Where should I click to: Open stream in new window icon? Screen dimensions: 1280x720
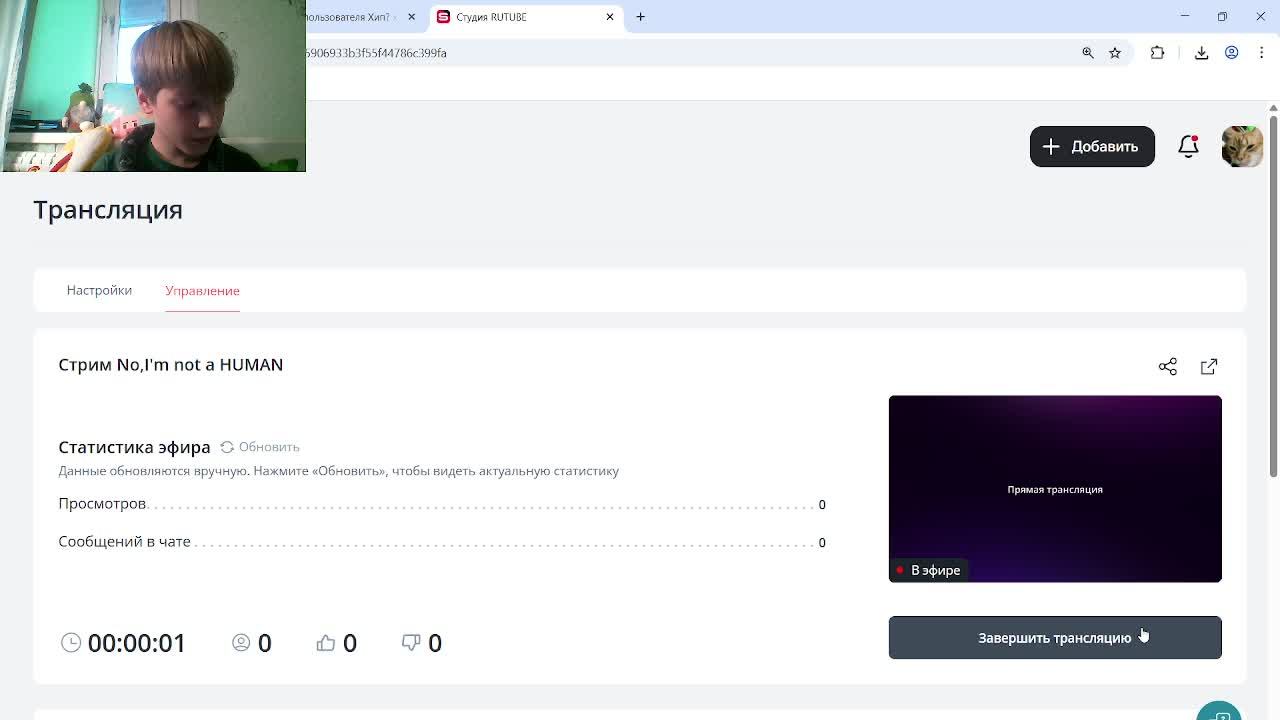coord(1209,366)
